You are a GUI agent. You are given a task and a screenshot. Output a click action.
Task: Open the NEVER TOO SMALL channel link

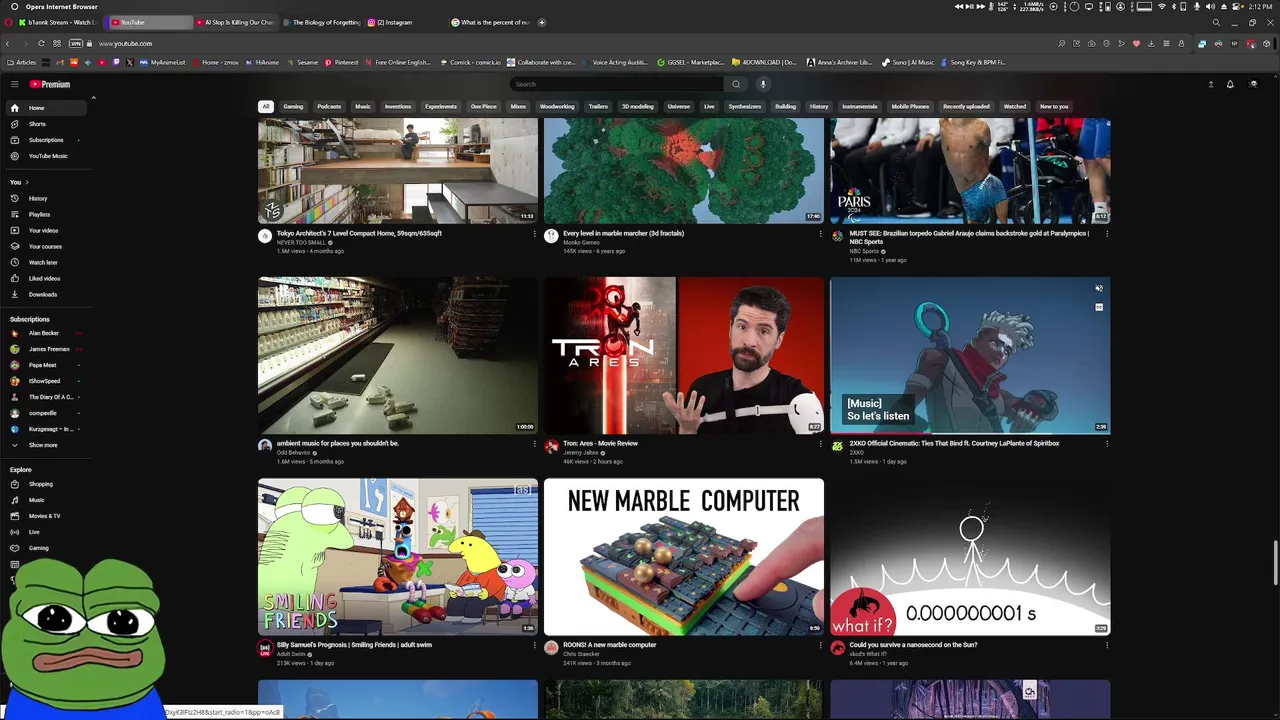[x=301, y=242]
